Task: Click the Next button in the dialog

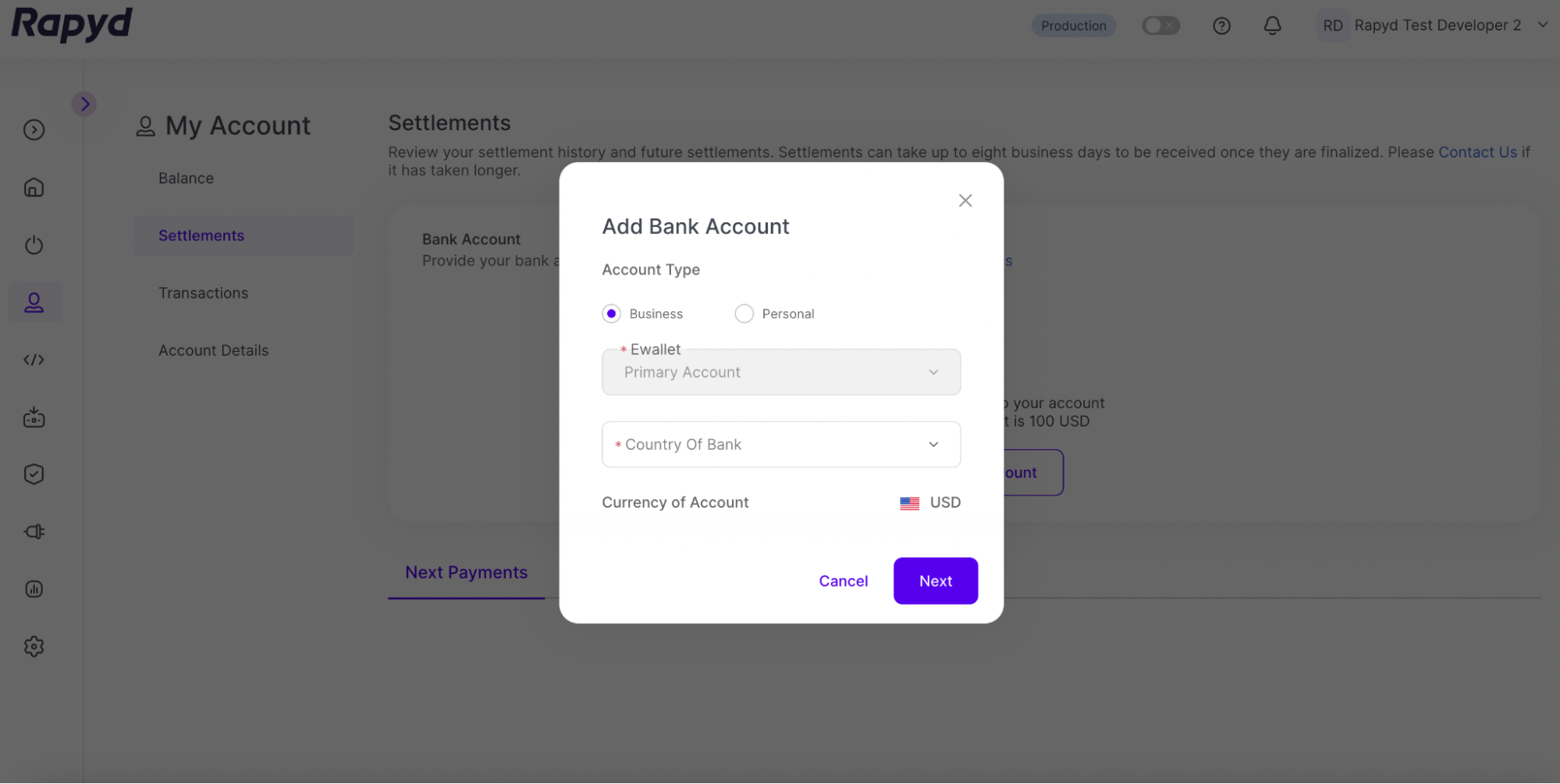Action: click(x=935, y=581)
